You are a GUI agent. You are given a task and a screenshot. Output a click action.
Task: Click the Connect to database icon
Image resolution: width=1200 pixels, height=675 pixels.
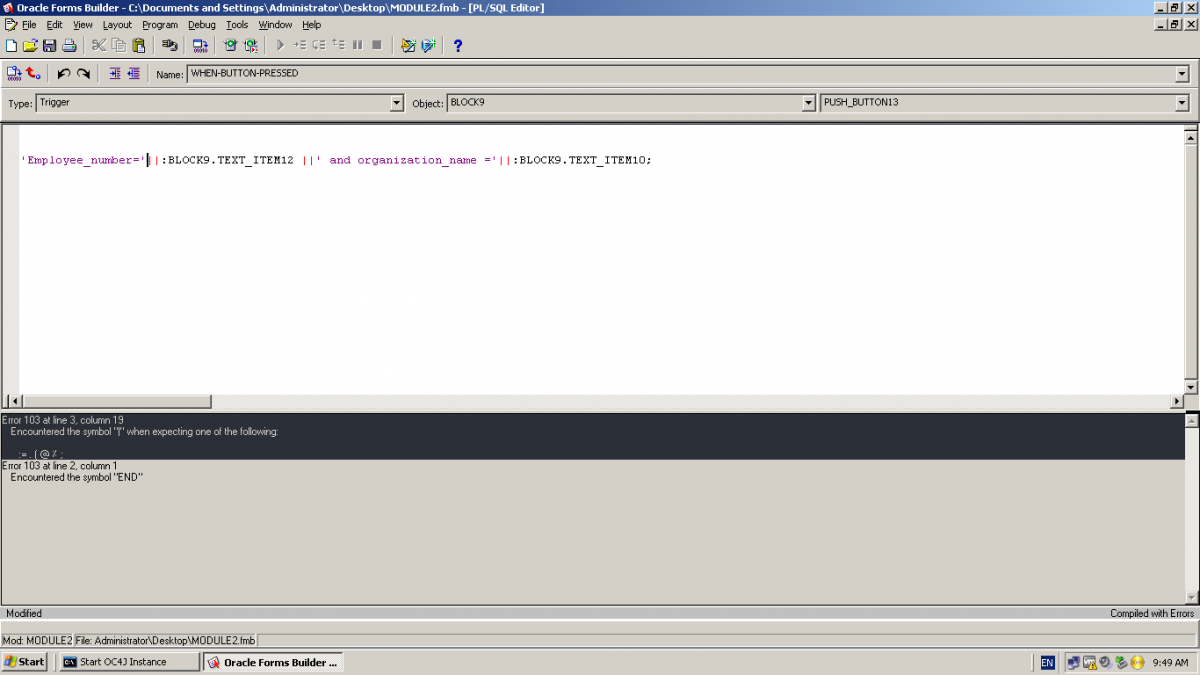169,45
